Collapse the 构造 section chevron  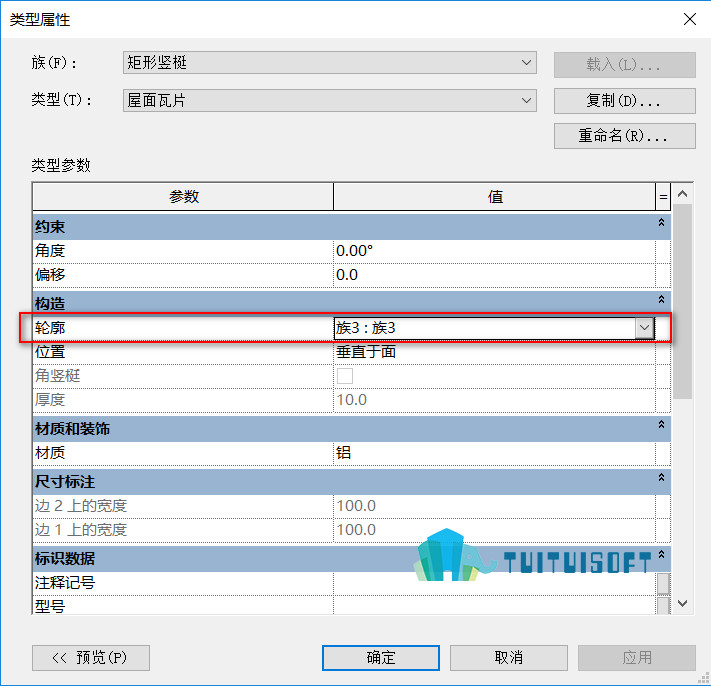pos(661,299)
